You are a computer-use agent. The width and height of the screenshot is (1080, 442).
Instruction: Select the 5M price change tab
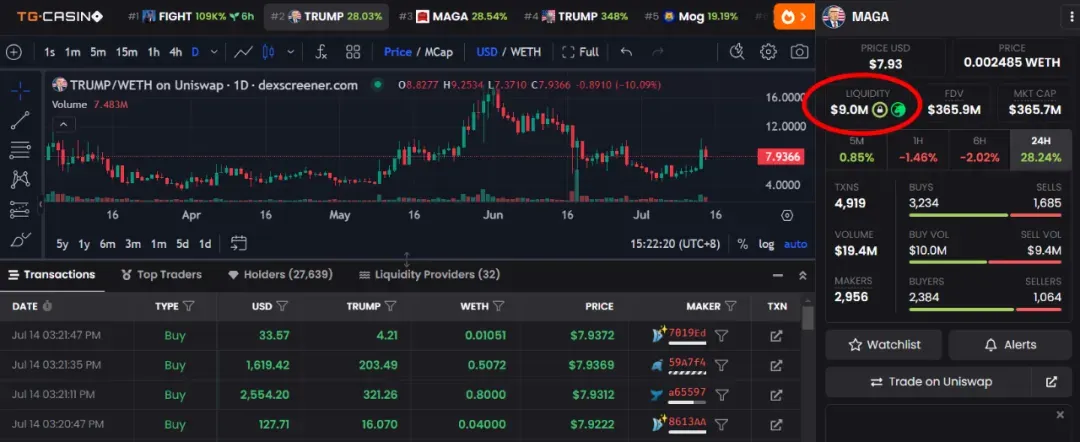click(x=857, y=149)
